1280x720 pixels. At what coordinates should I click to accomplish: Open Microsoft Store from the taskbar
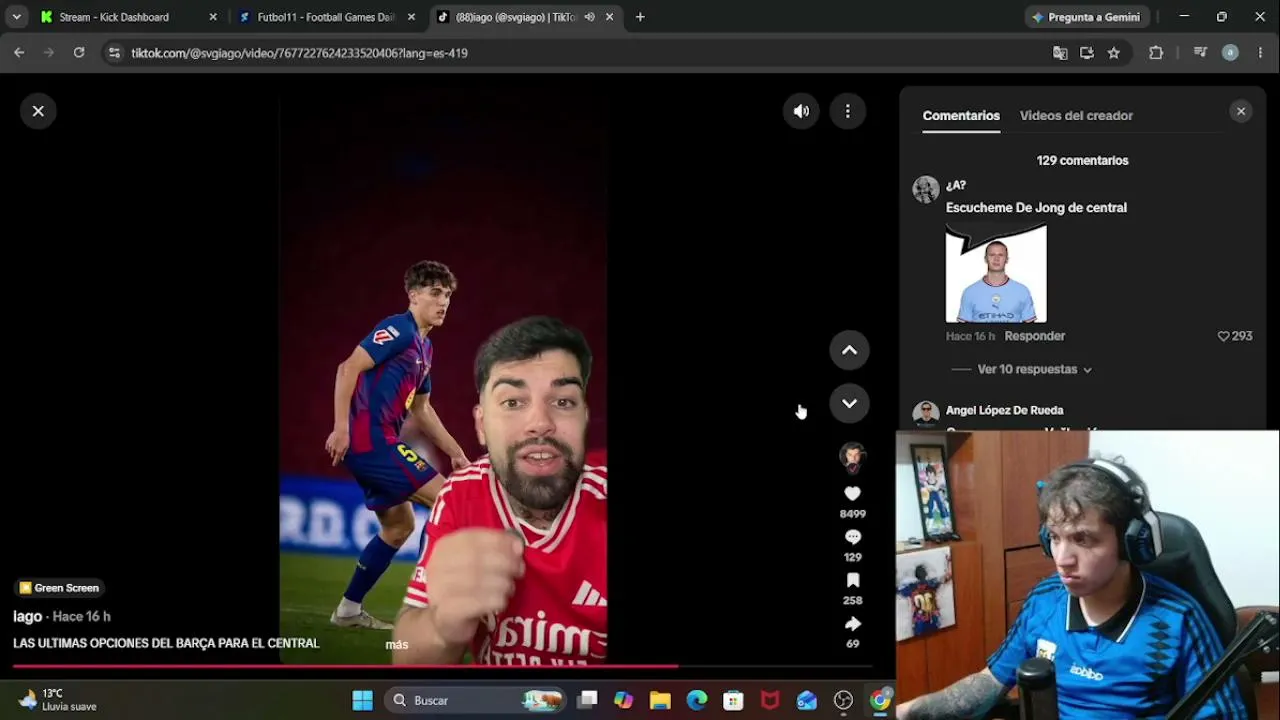click(x=734, y=700)
